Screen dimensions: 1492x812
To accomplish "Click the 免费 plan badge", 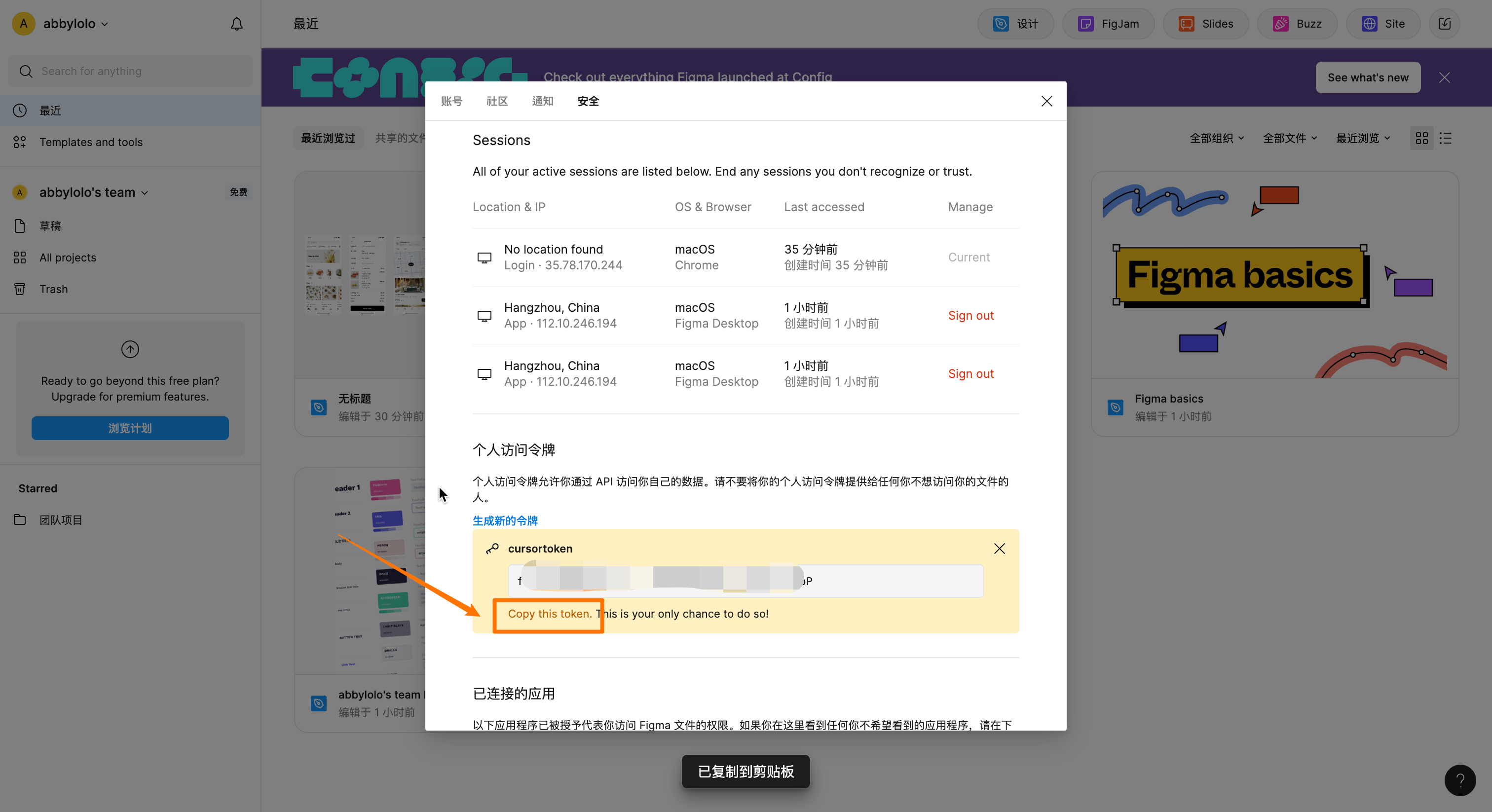I will (238, 192).
